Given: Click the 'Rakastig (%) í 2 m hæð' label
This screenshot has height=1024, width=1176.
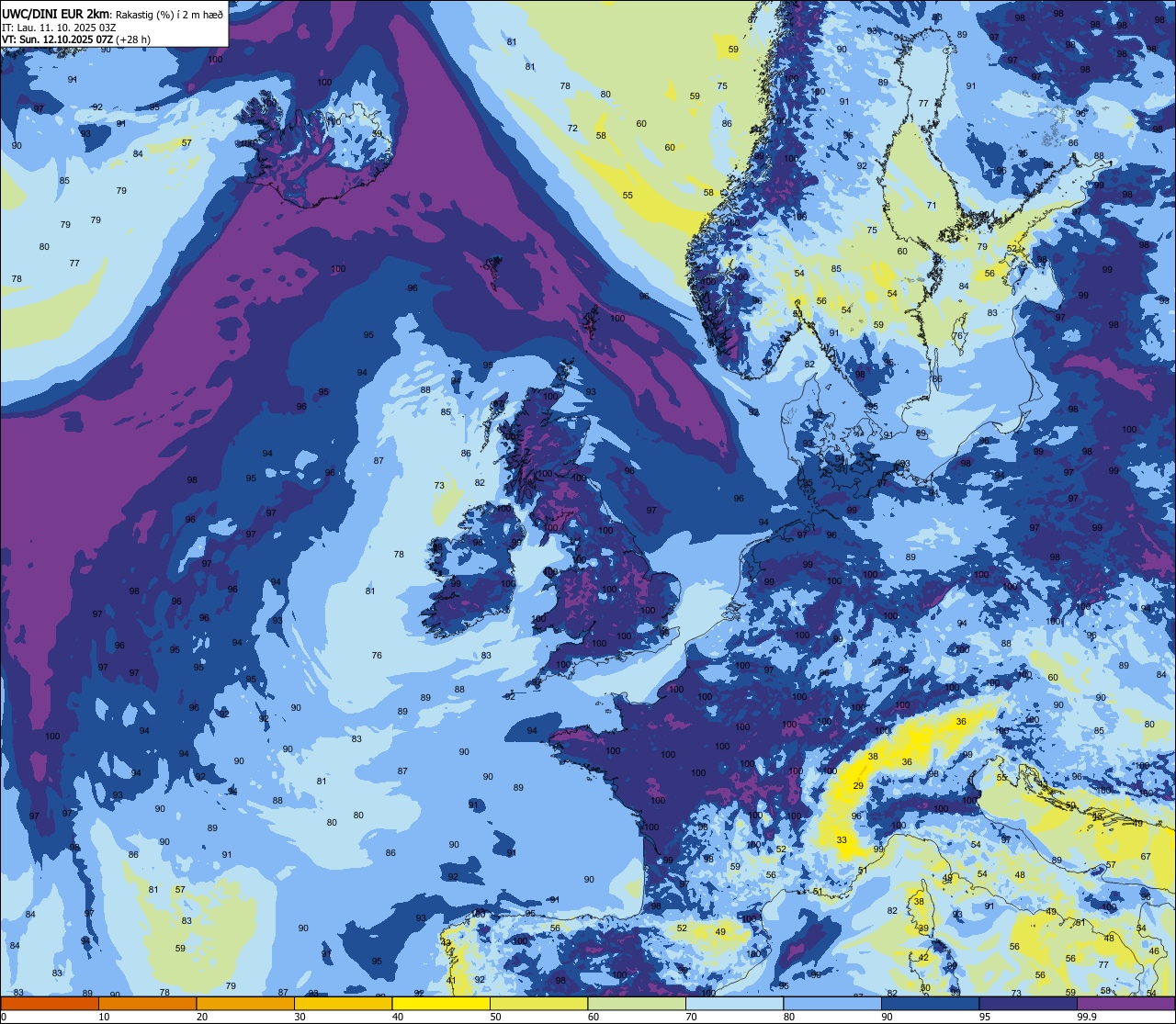Looking at the screenshot, I should point(168,14).
